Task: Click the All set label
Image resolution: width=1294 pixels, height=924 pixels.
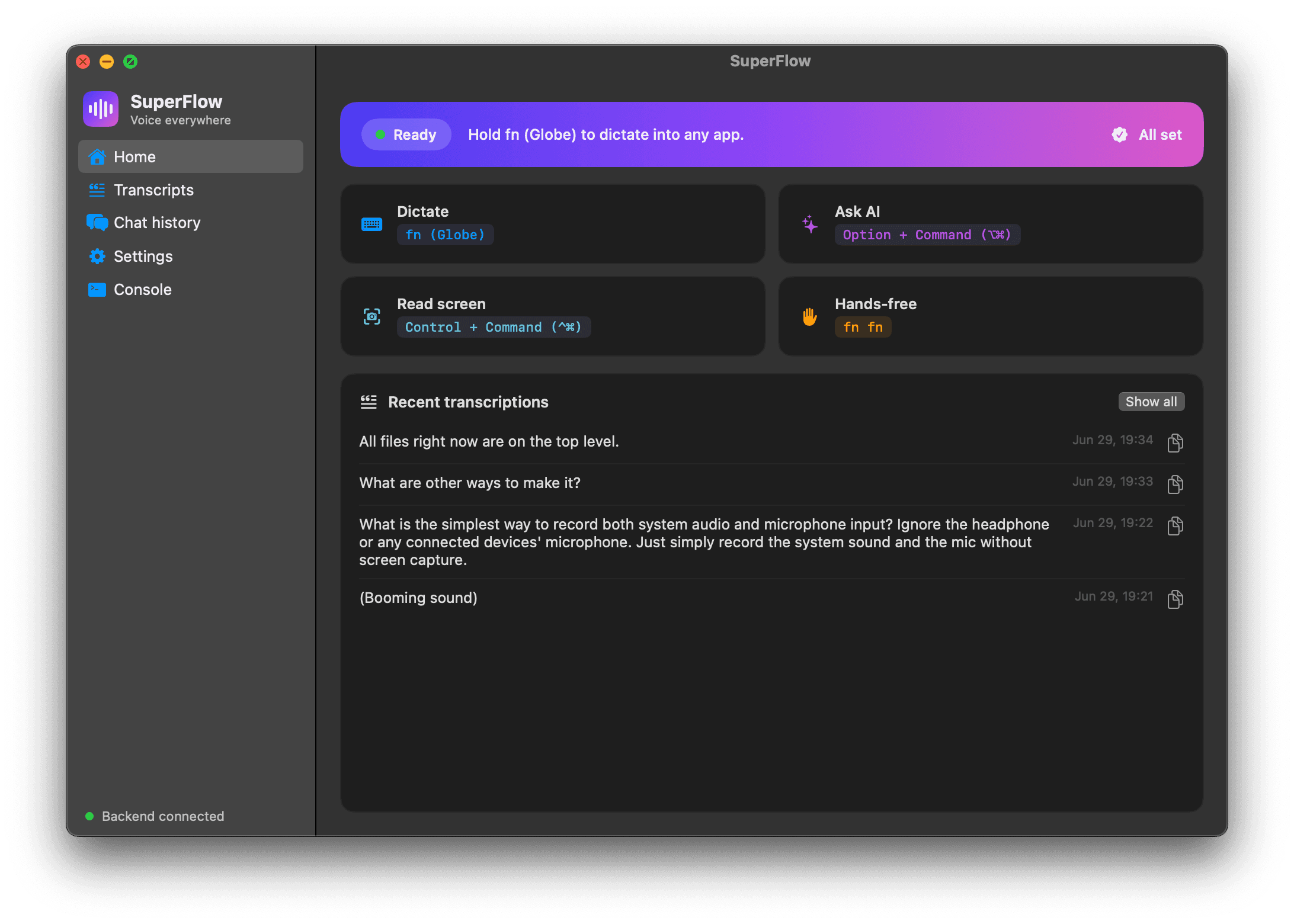Action: click(x=1160, y=134)
